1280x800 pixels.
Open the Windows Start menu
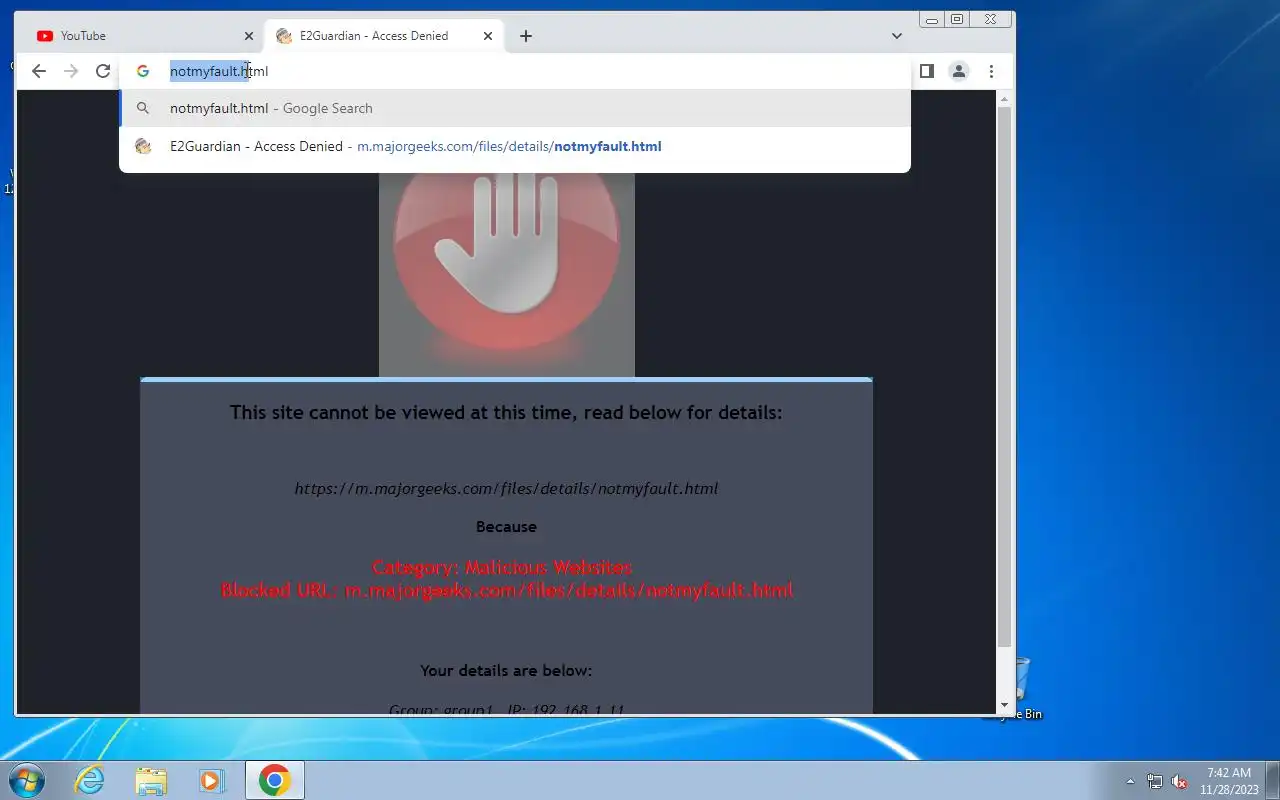[x=27, y=780]
